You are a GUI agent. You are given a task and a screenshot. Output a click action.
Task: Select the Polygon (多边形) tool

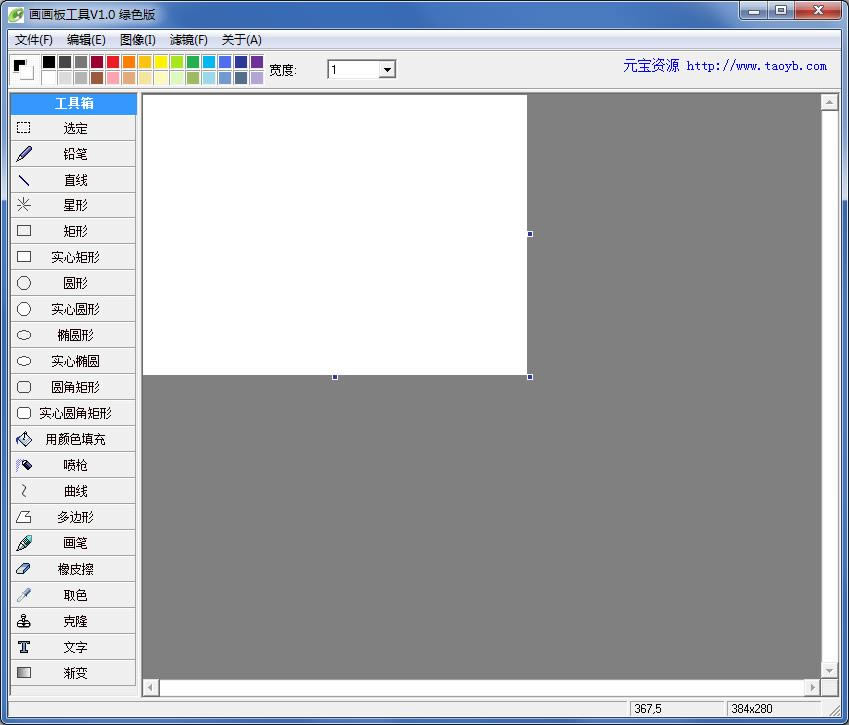(74, 517)
